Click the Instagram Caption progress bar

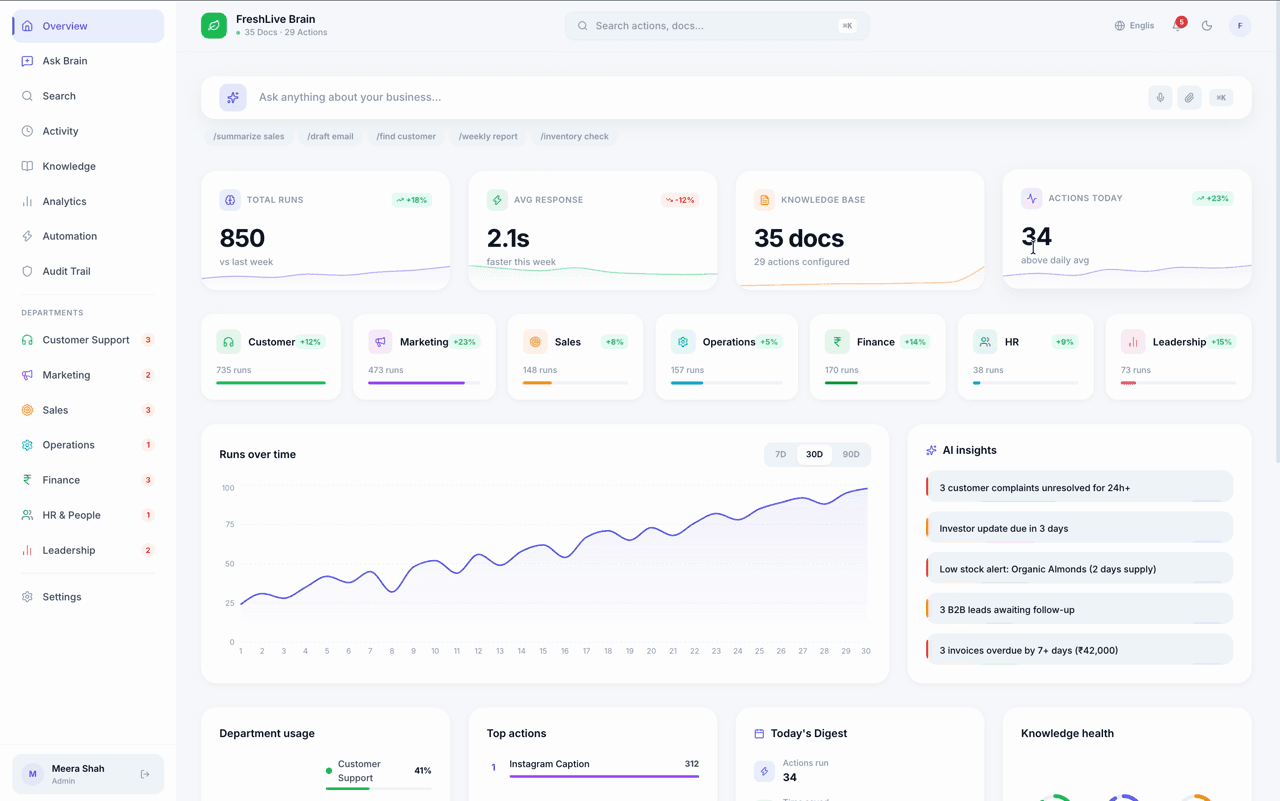[604, 776]
